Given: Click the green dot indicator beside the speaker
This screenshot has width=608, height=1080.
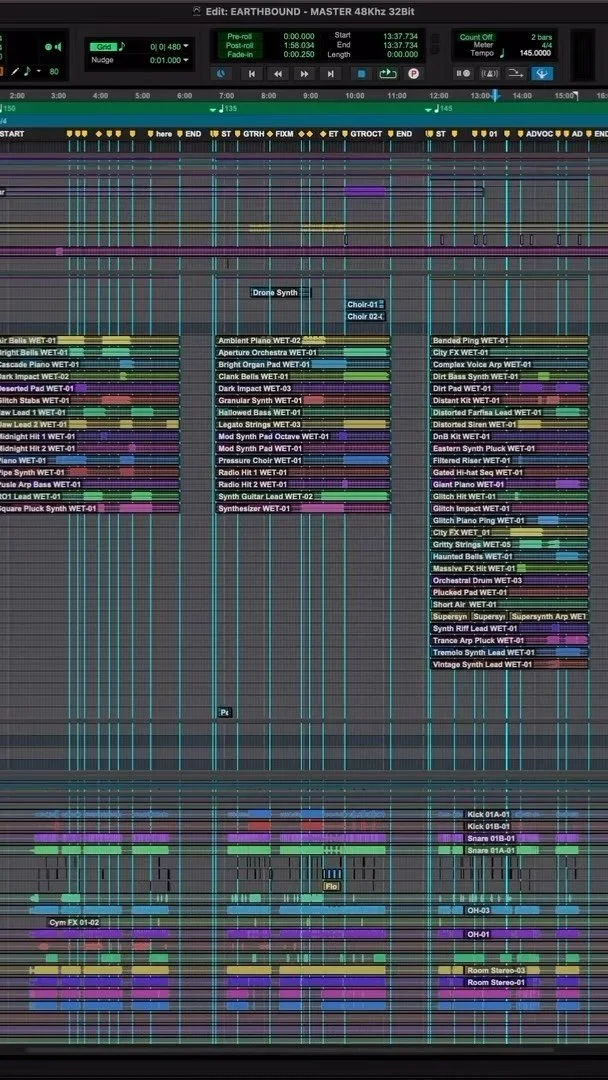Looking at the screenshot, I should point(48,47).
